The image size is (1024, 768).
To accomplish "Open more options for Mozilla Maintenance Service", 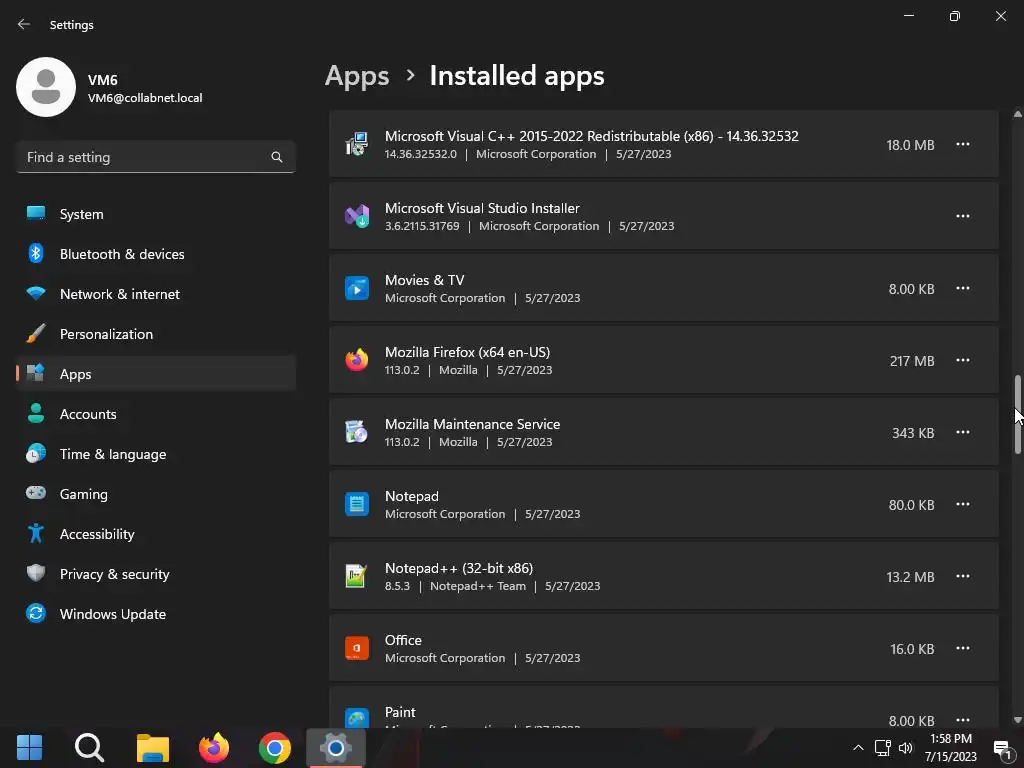I will pos(963,432).
